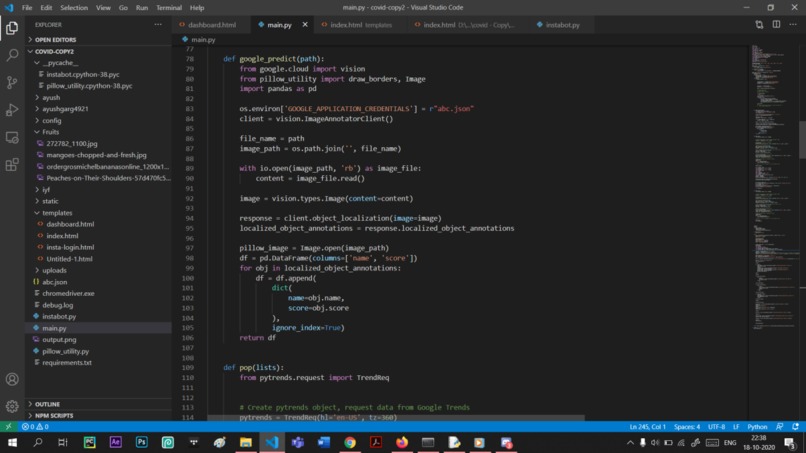Open the Explorer view in activity bar
Viewport: 806px width, 453px height.
click(x=12, y=28)
